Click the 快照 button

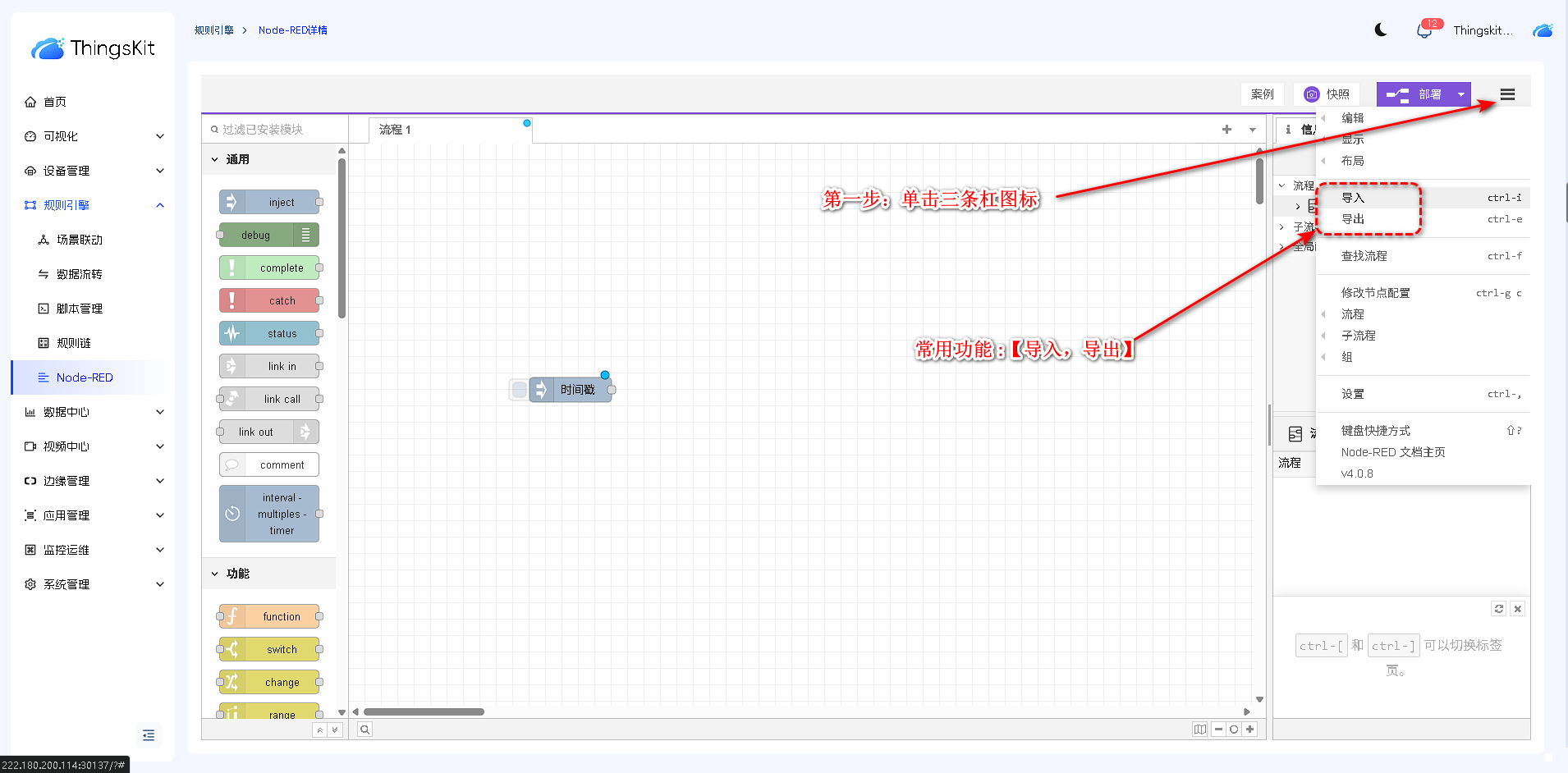pyautogui.click(x=1327, y=94)
